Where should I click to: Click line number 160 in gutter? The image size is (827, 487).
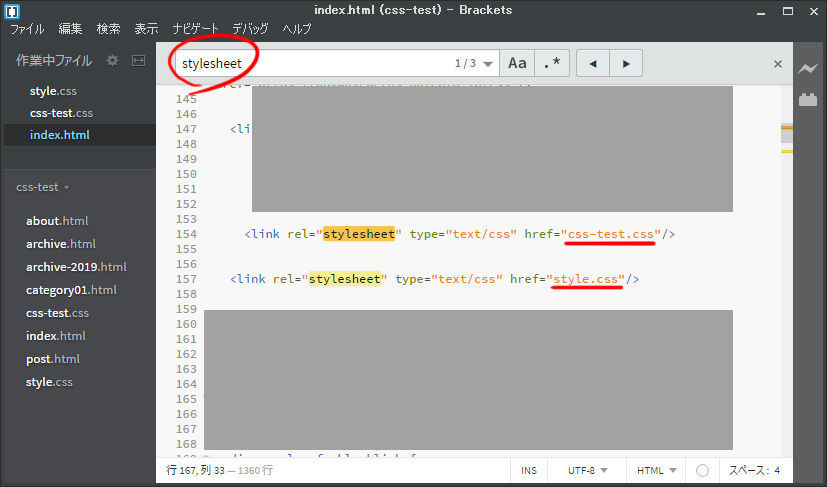pos(186,324)
